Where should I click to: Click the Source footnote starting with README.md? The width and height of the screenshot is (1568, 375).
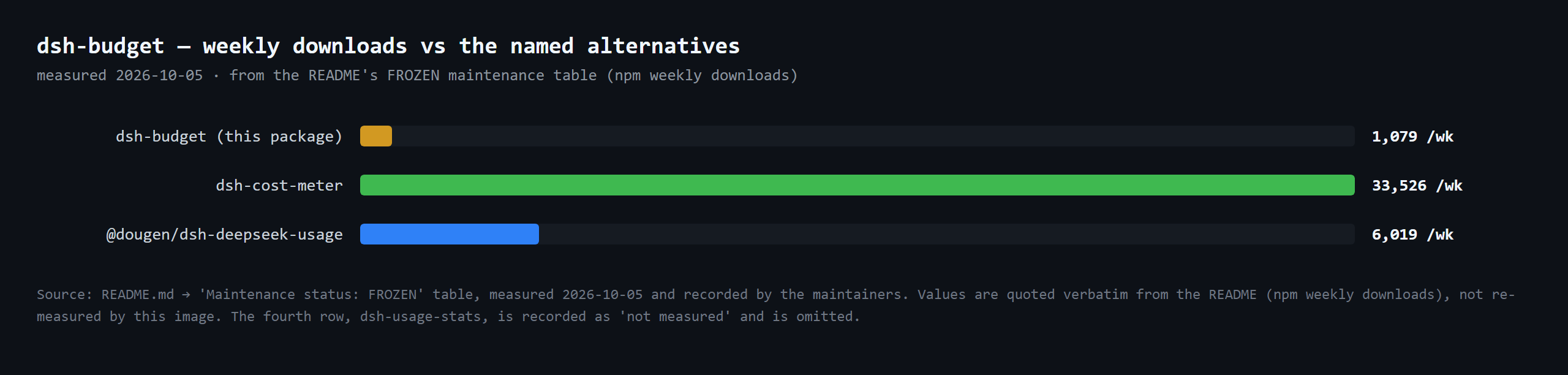click(x=775, y=305)
